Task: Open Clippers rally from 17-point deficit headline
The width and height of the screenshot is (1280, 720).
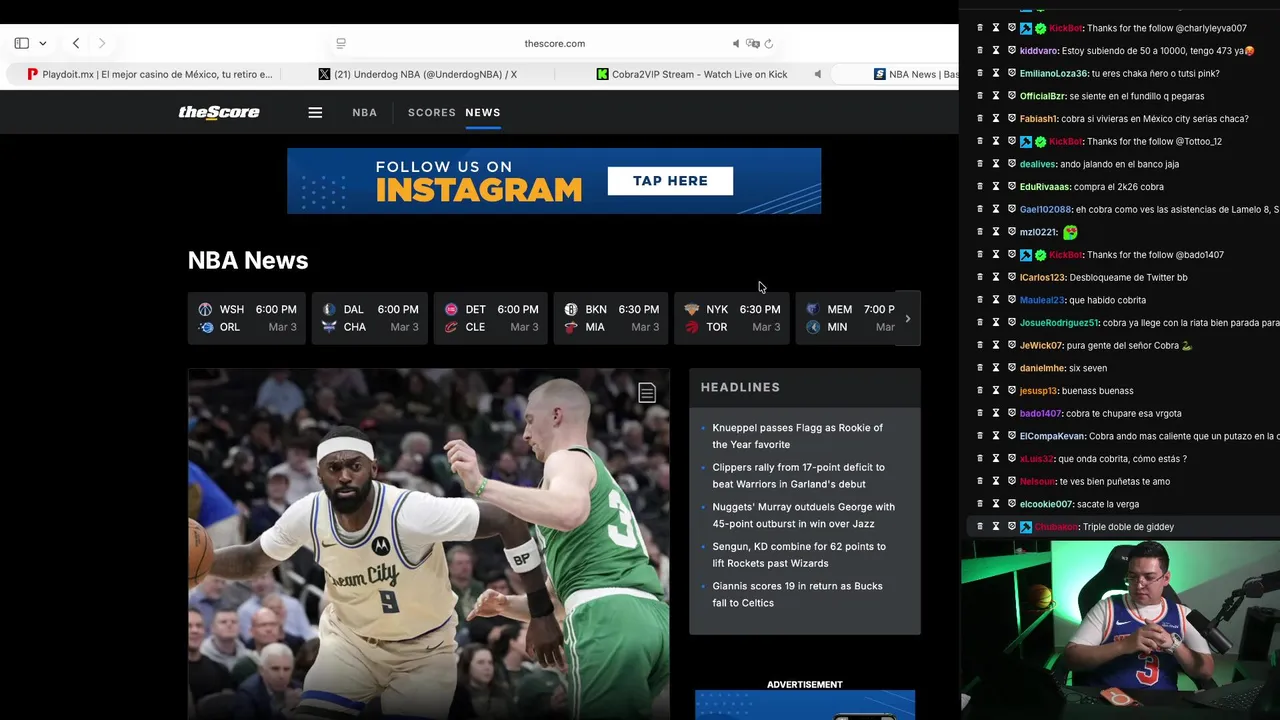Action: 798,475
